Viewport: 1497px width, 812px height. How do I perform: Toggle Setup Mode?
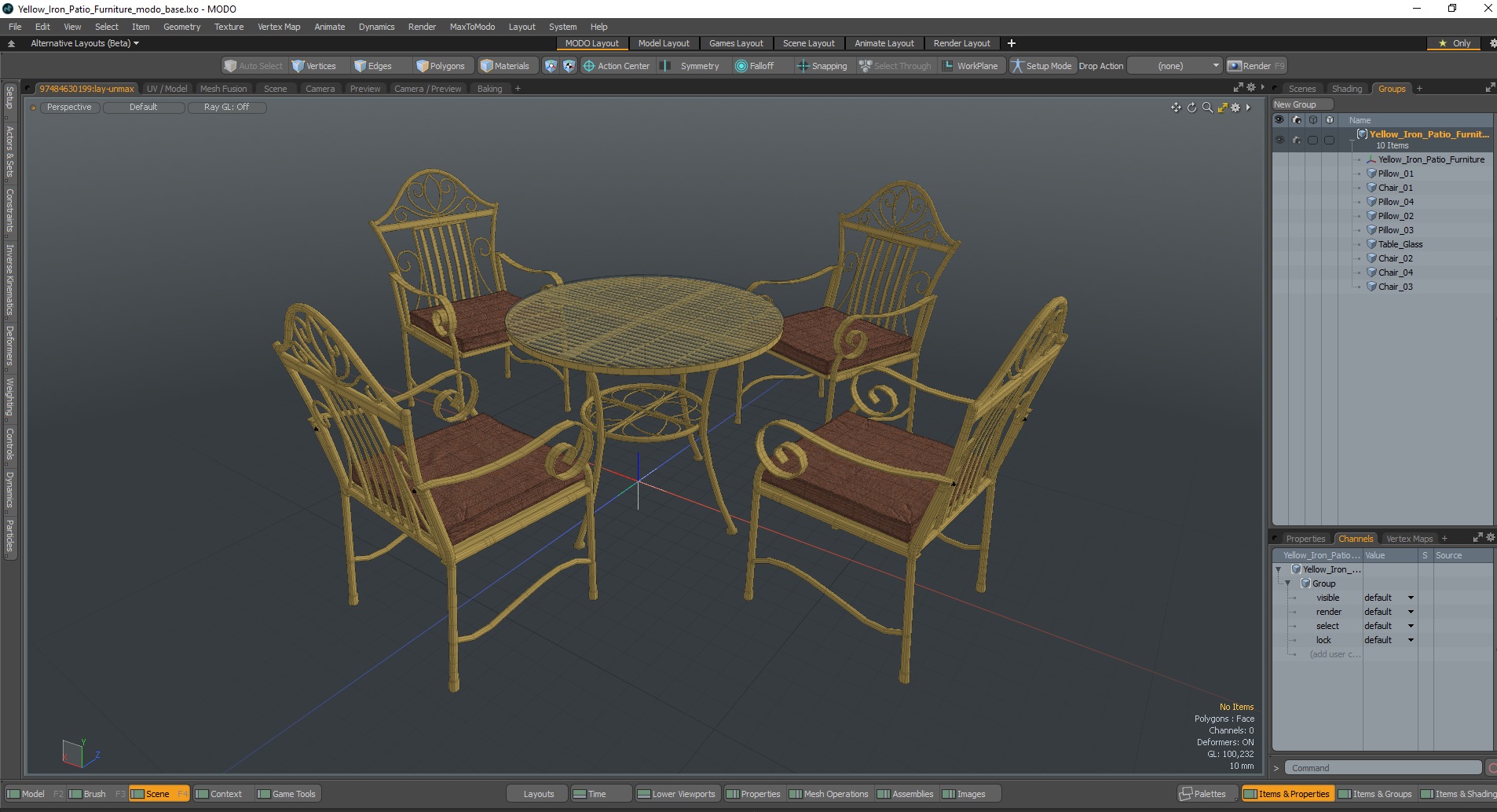1041,66
